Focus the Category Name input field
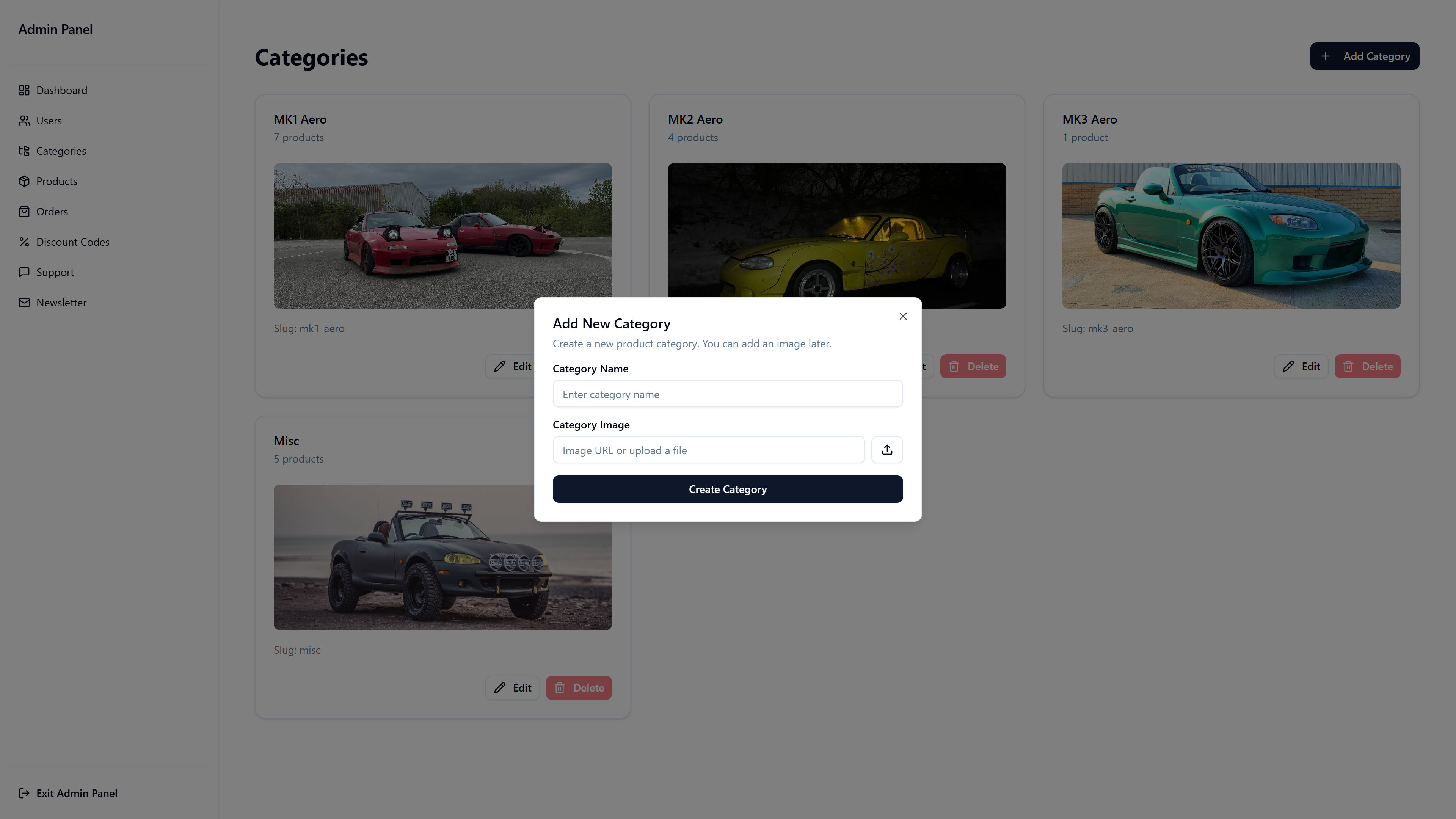1456x819 pixels. click(728, 394)
